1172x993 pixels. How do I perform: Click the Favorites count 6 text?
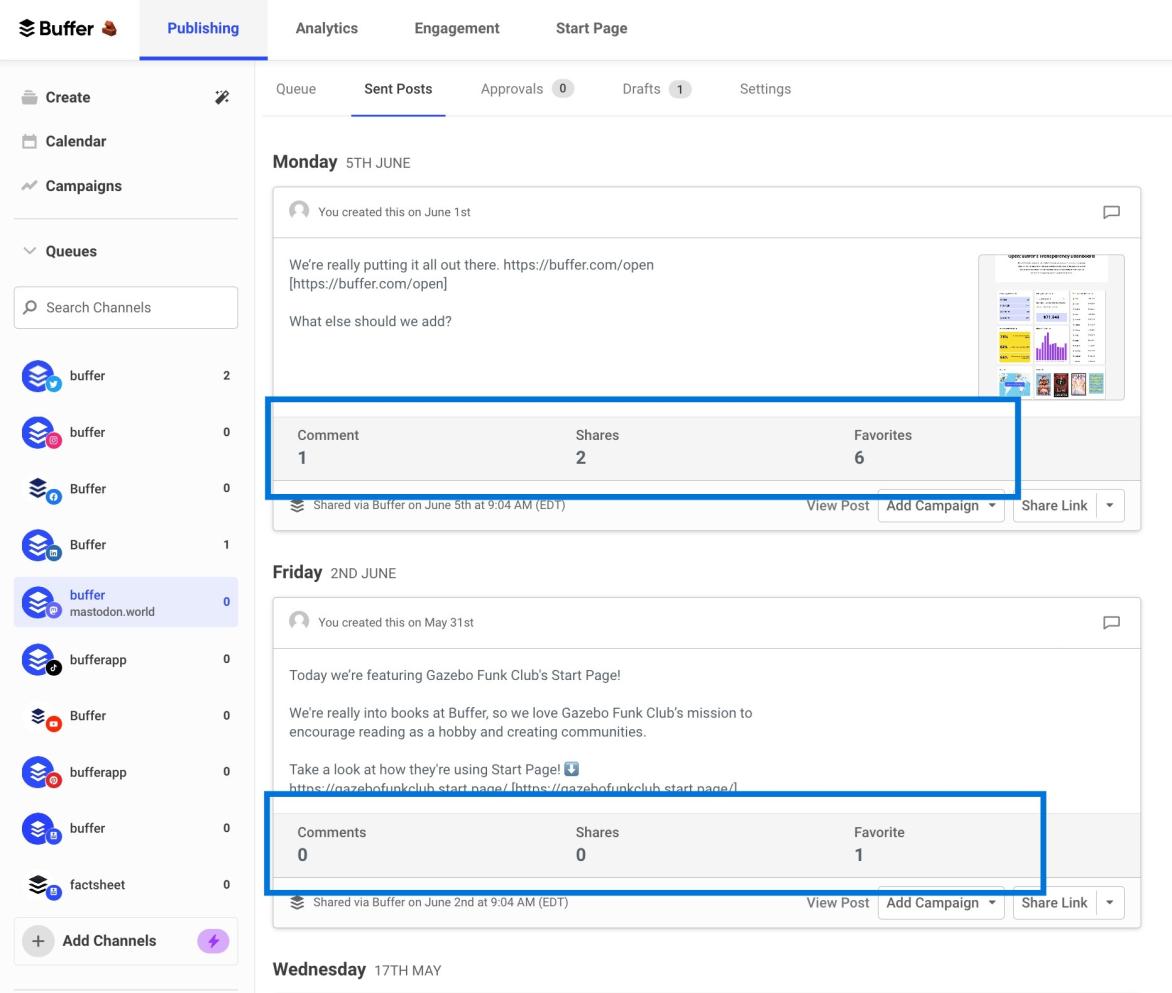(x=859, y=457)
